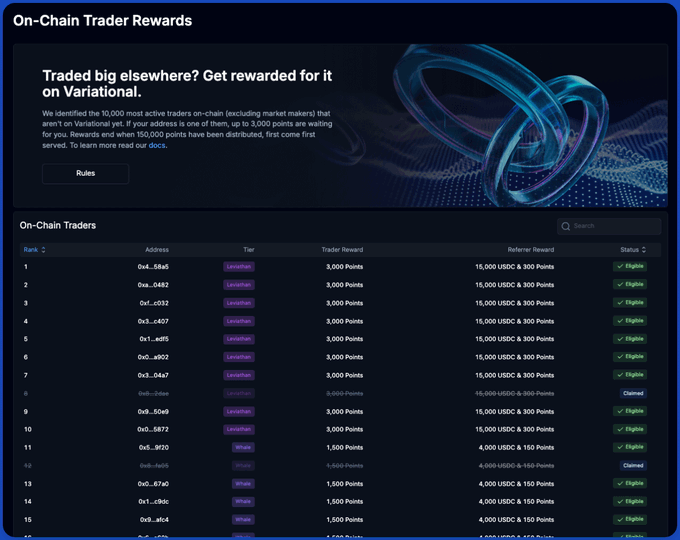Click the Address column header
680x540 pixels.
tap(157, 250)
